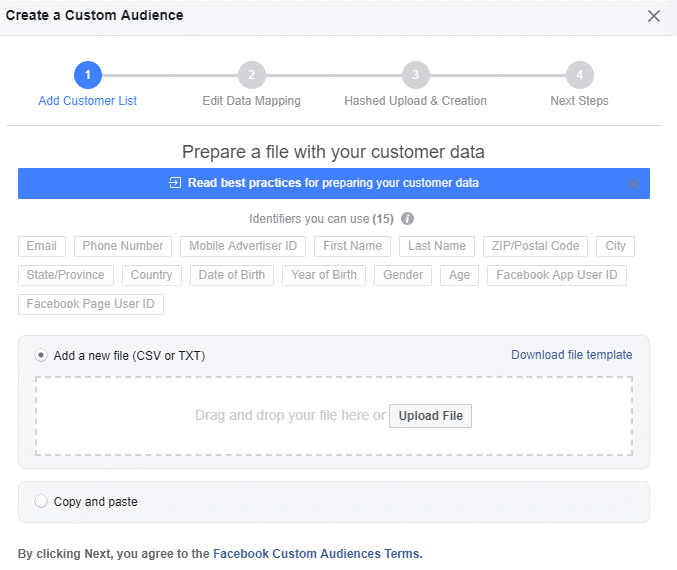The width and height of the screenshot is (677, 570).
Task: Open the Edit Data Mapping step
Action: click(251, 101)
